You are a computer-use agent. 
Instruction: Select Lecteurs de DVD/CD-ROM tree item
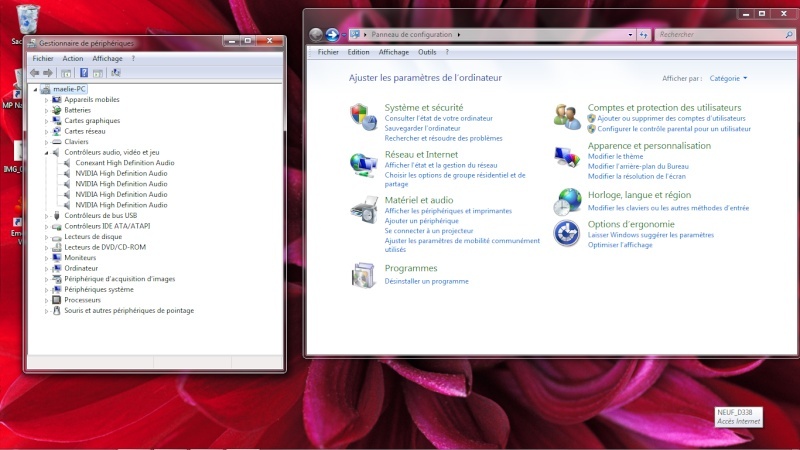pyautogui.click(x=105, y=247)
